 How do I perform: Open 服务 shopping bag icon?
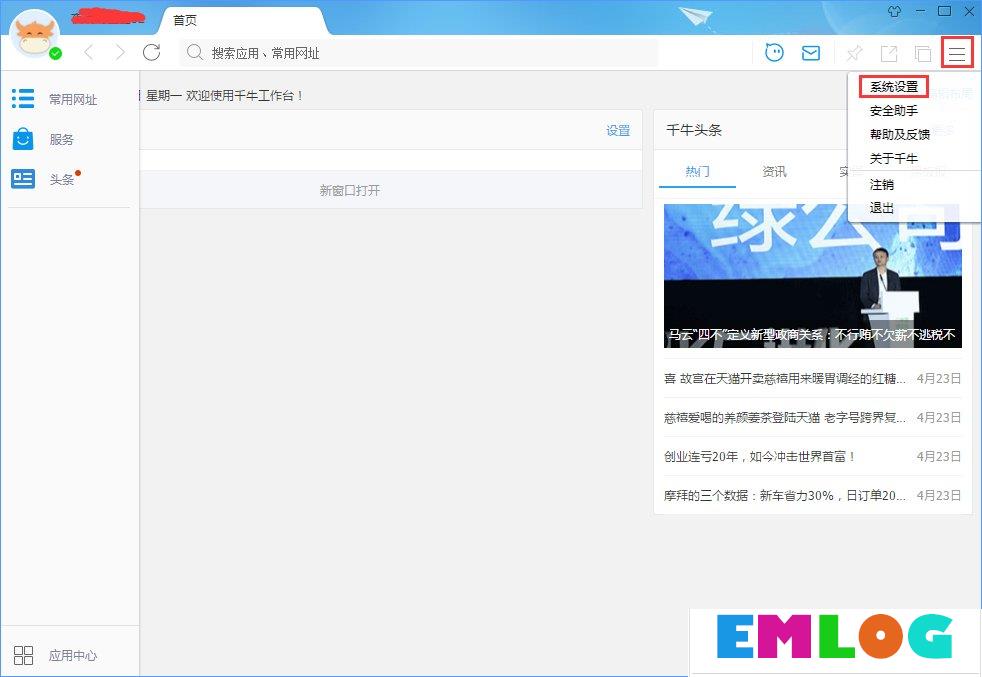tap(23, 138)
